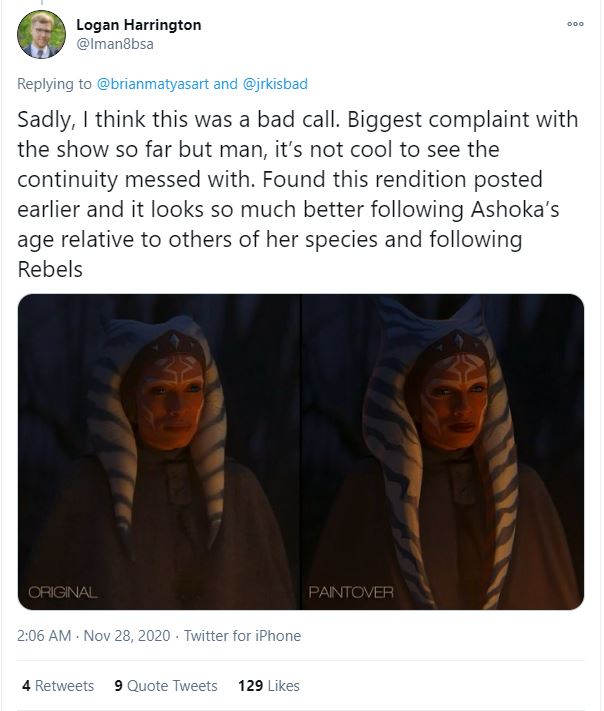Click the word "Rebels" ending the tweet
This screenshot has height=711, width=604.
coord(51,270)
